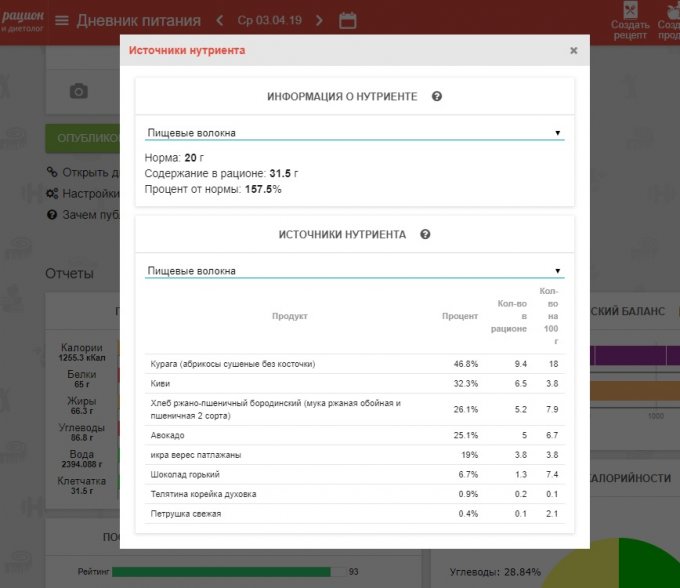Click help icon beside Источники нутриента heading
This screenshot has height=588, width=680.
[x=425, y=235]
